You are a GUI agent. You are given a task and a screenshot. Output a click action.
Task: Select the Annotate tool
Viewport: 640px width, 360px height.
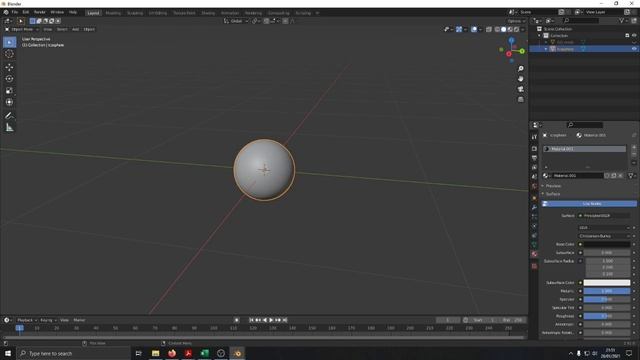point(9,116)
